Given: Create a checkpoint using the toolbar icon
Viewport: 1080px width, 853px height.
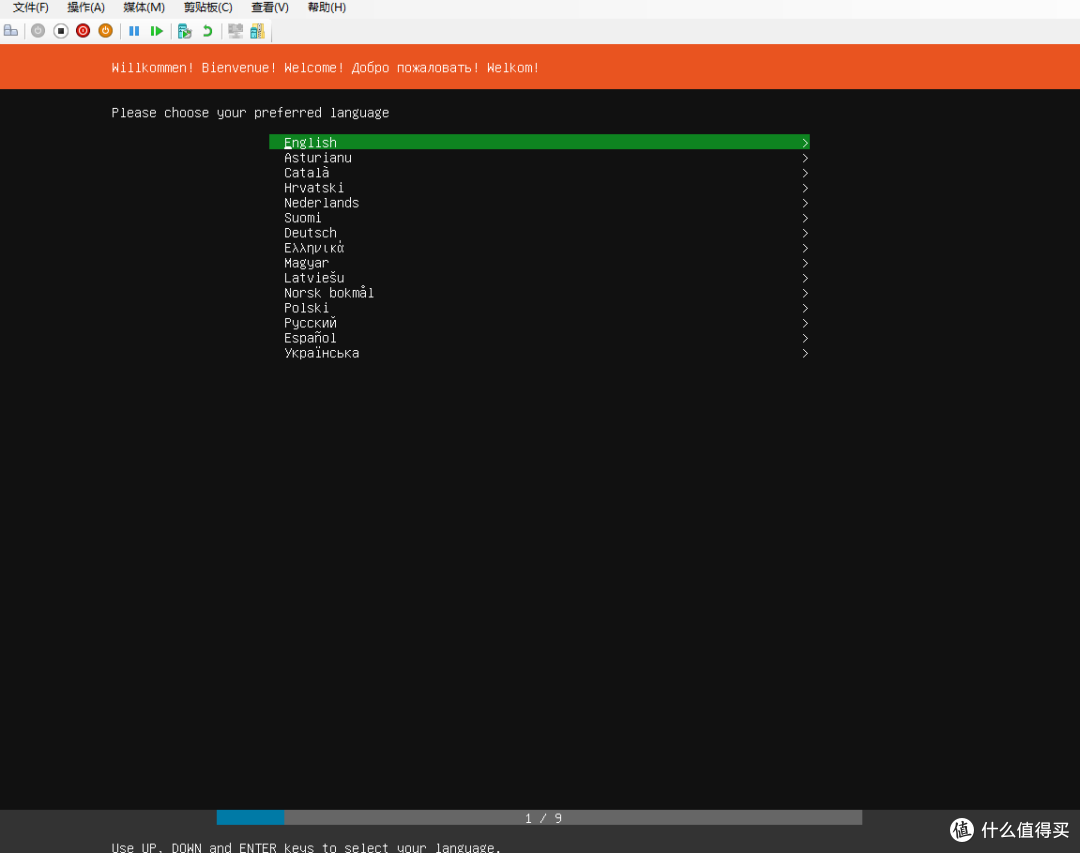Looking at the screenshot, I should (184, 31).
